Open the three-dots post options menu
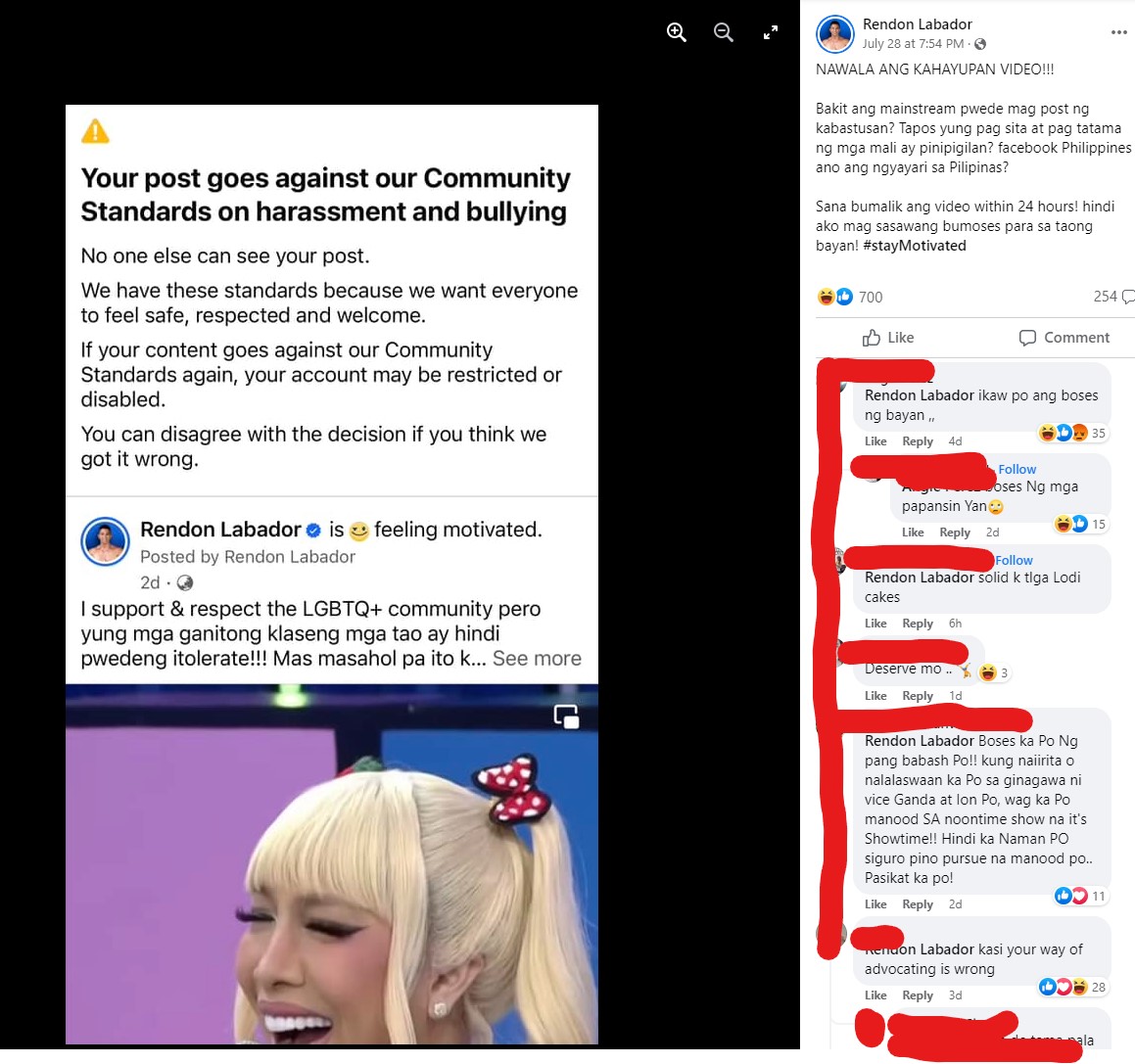1135x1064 pixels. [x=1119, y=32]
